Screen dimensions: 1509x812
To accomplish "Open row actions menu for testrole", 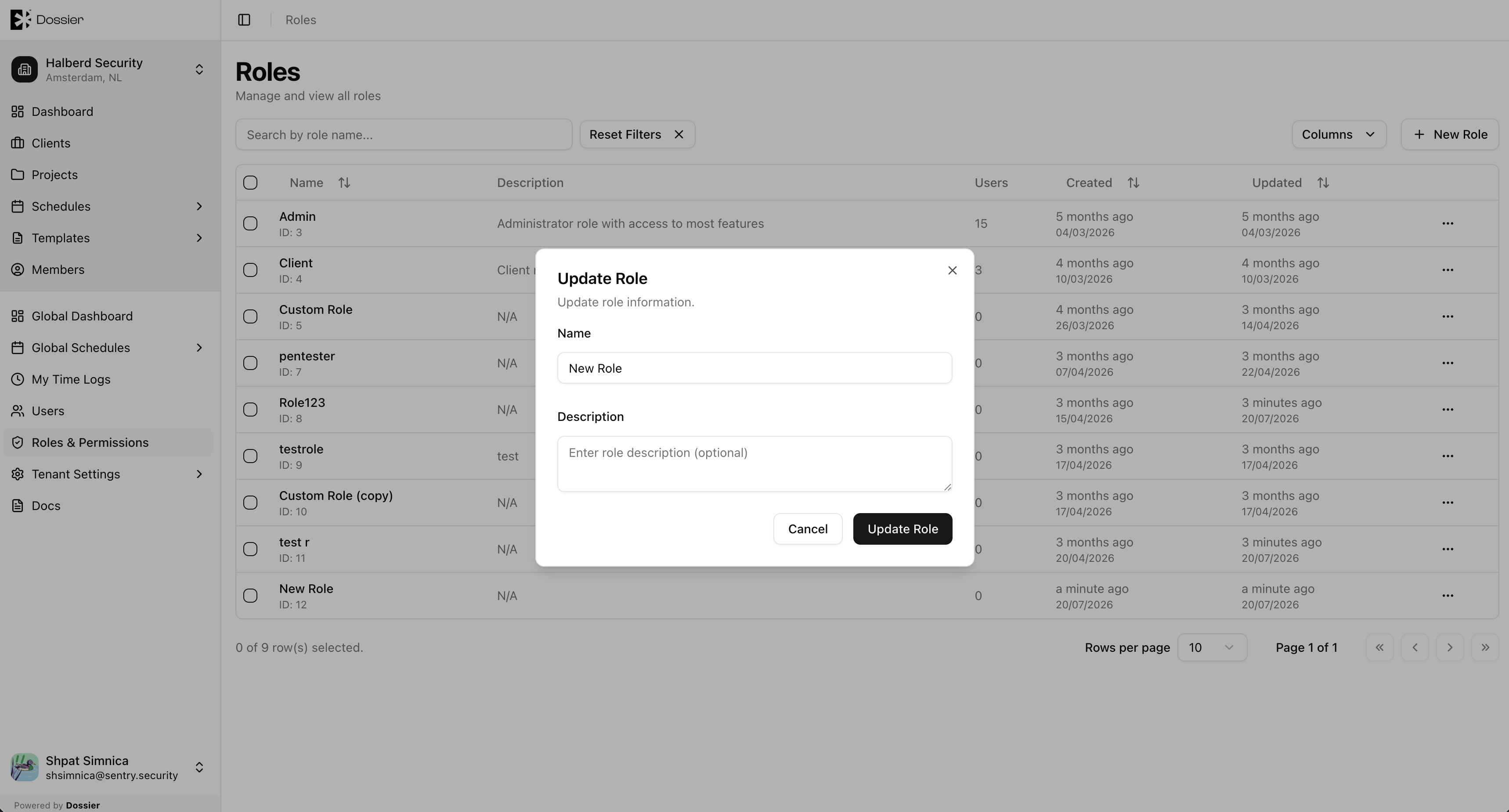I will [1448, 456].
